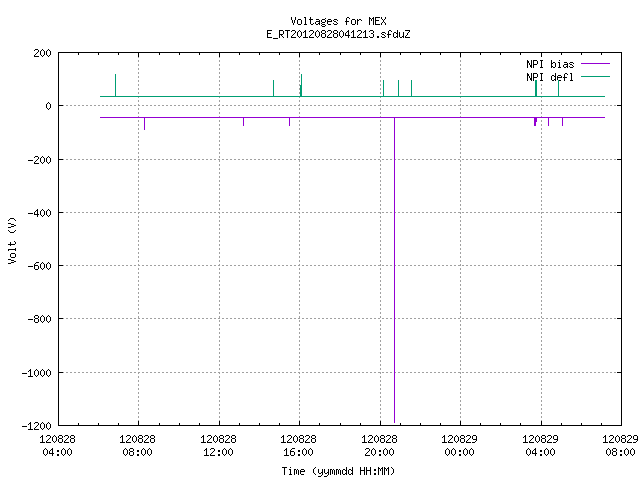
Task: Click the 'Time (yymmdd HH:MM)' x-axis label
Action: click(338, 471)
